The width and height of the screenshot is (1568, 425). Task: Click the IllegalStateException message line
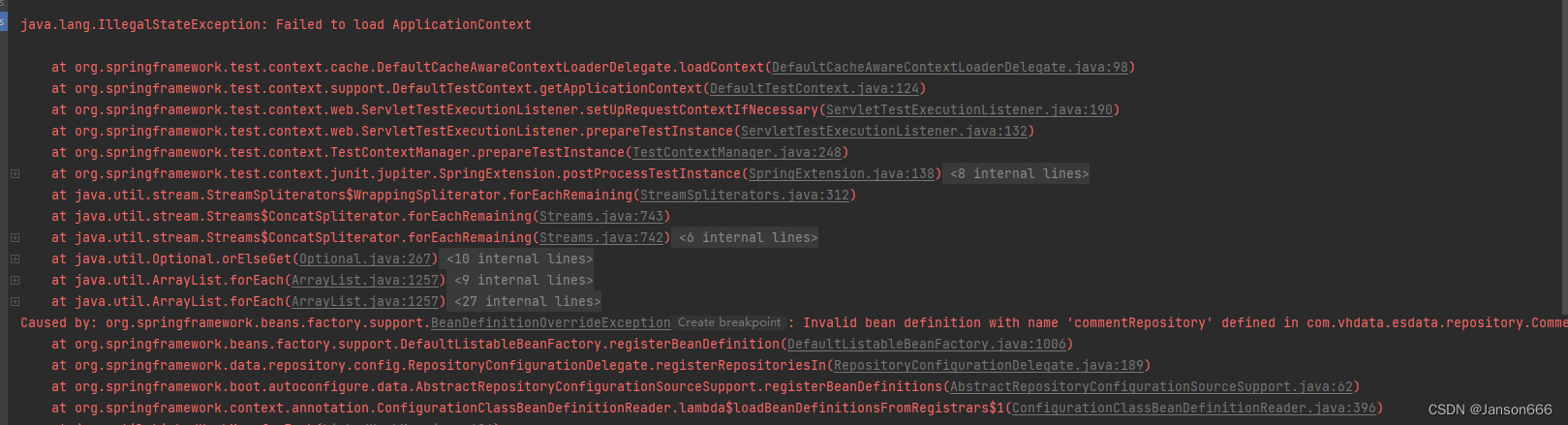pos(276,25)
